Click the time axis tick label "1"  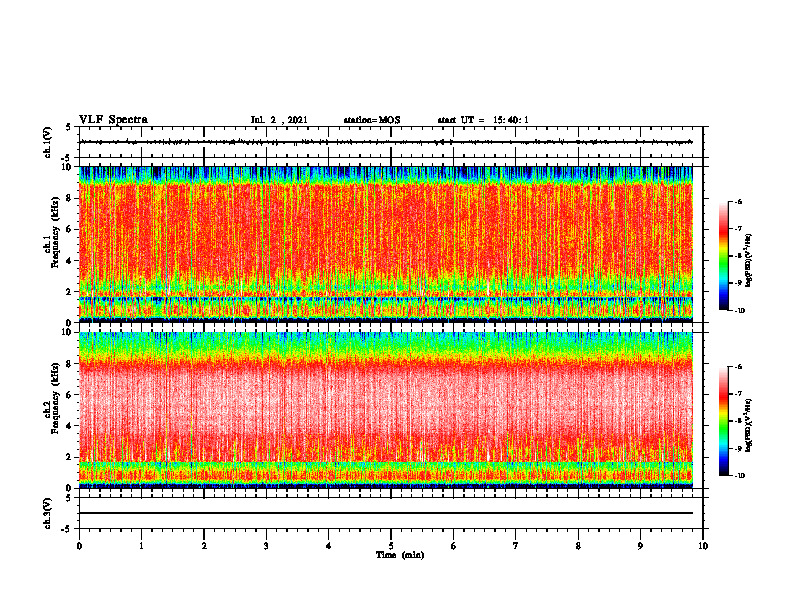(x=141, y=546)
